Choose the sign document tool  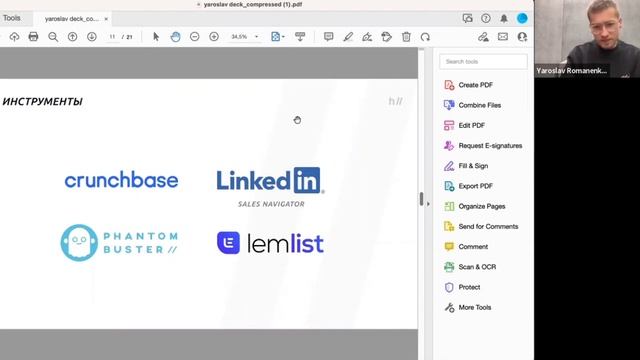[367, 37]
